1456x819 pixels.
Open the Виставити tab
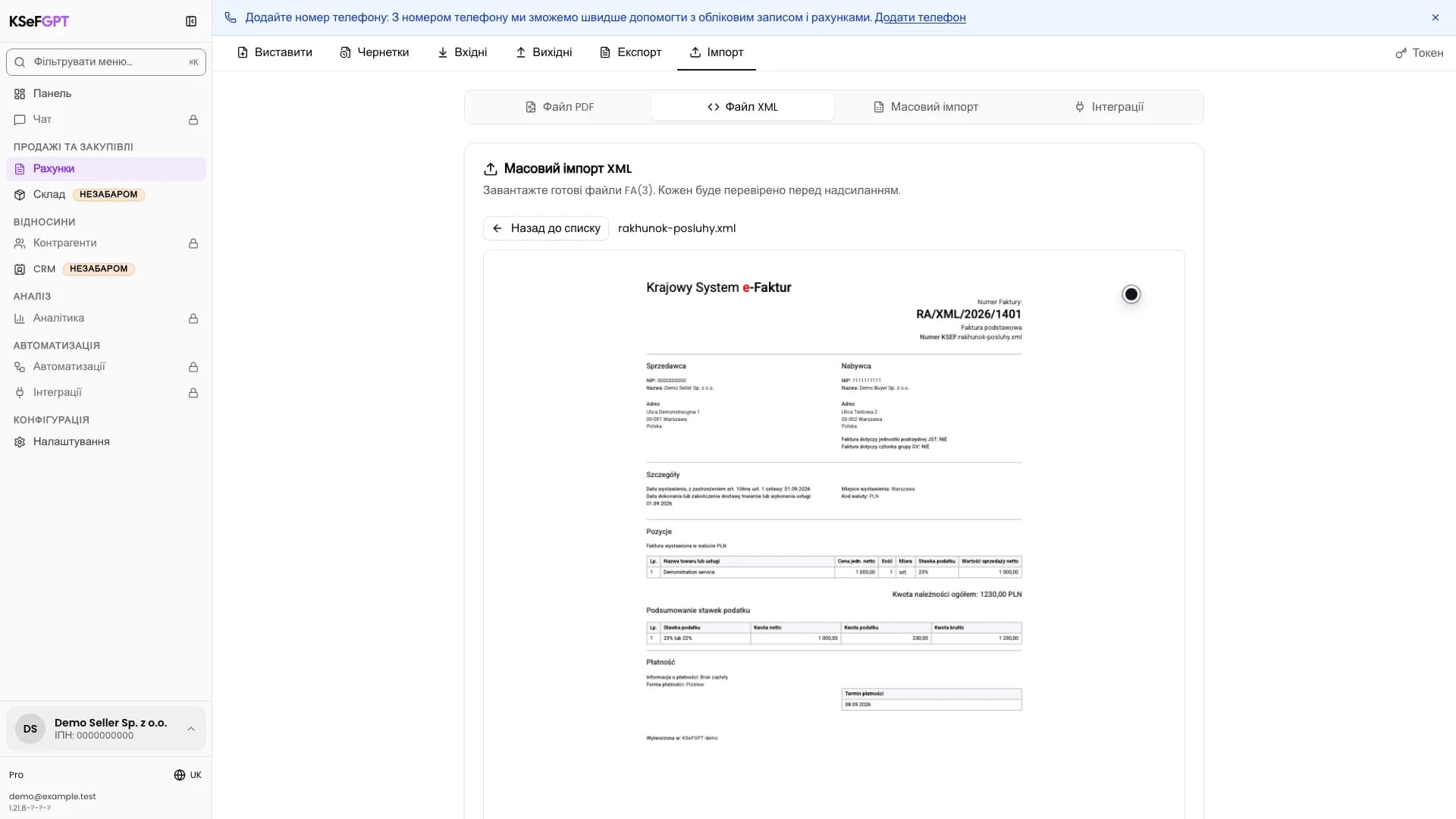click(x=275, y=52)
